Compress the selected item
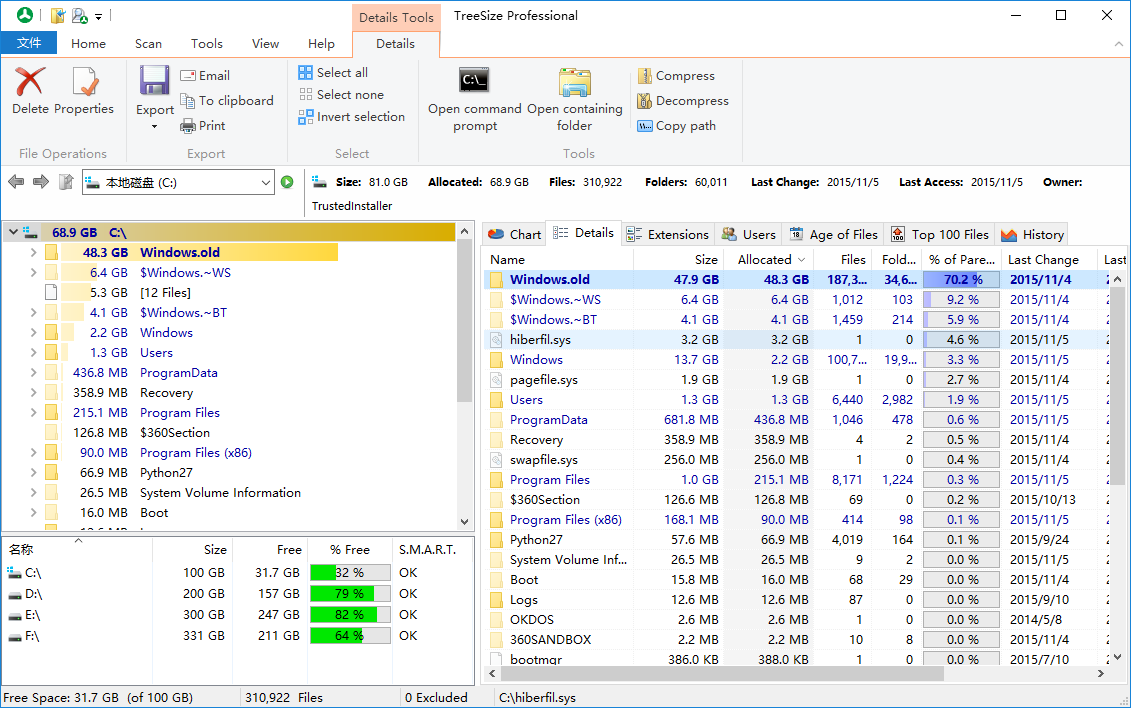The image size is (1131, 708). tap(676, 76)
